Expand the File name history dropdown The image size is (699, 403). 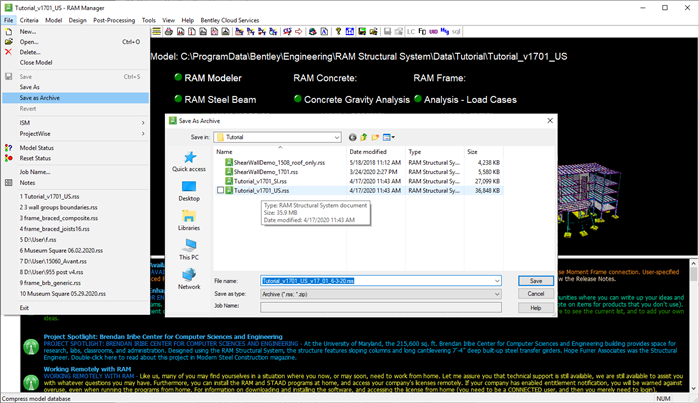(x=524, y=281)
